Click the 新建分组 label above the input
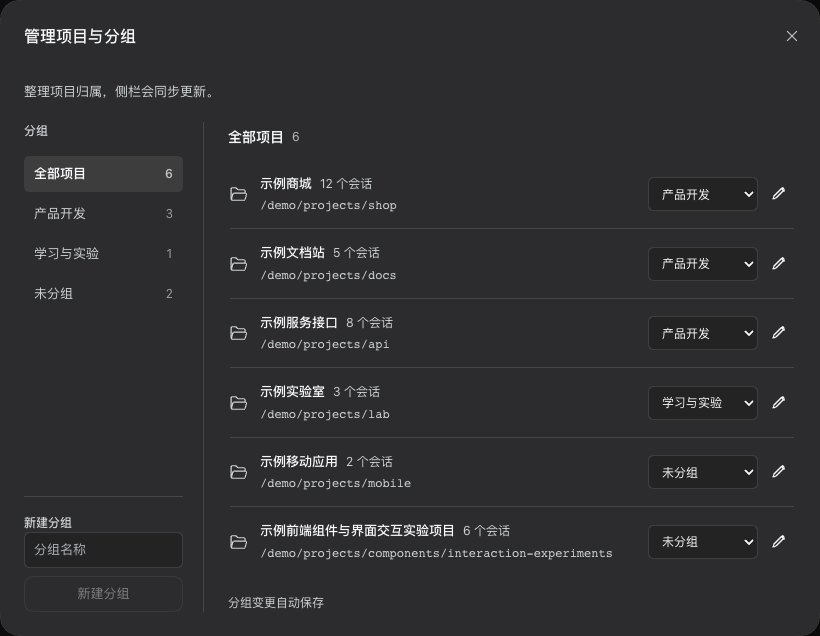The height and width of the screenshot is (636, 820). pyautogui.click(x=48, y=523)
